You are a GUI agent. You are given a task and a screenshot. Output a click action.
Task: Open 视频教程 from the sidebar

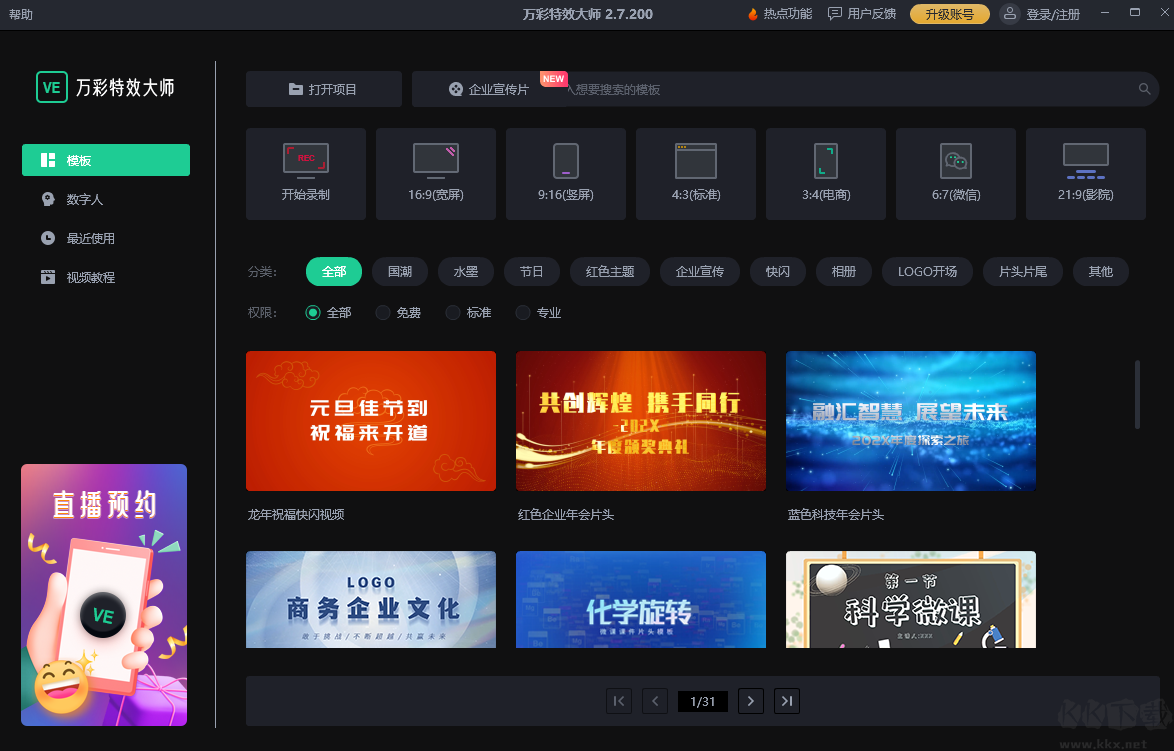105,277
